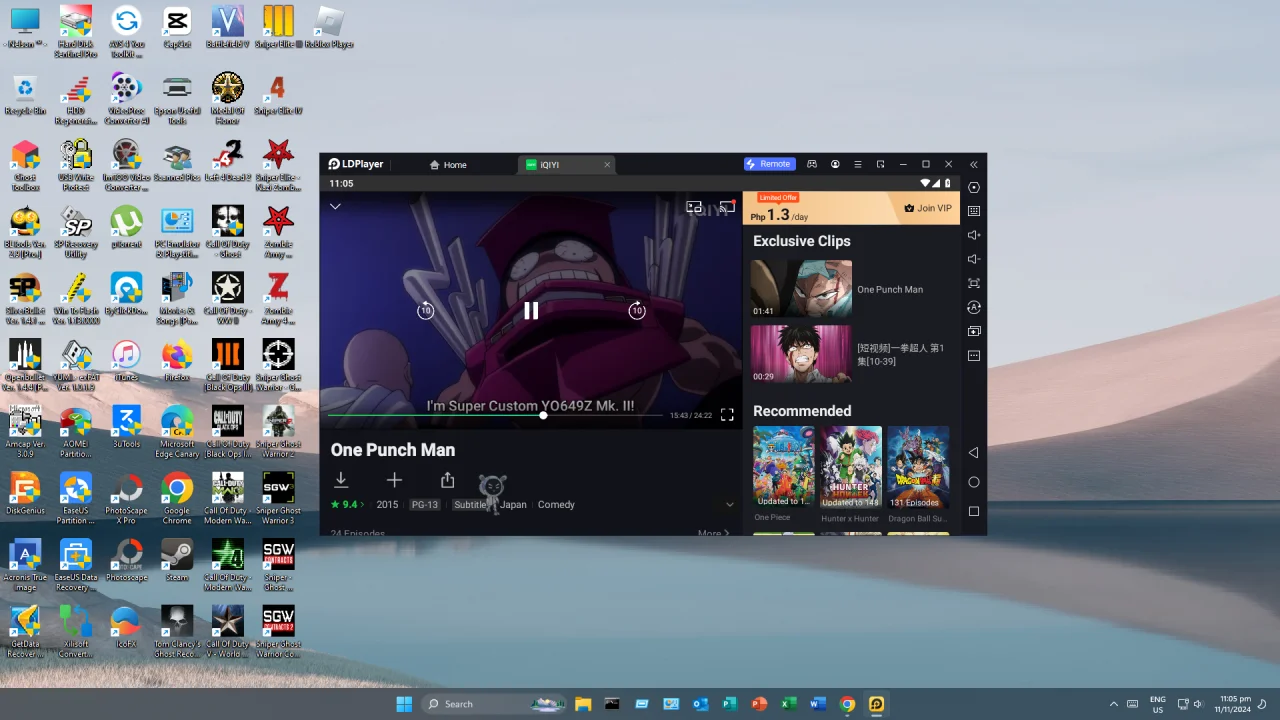Screen dimensions: 1280x720
Task: Increase emulator volume from the sidebar
Action: coord(974,235)
